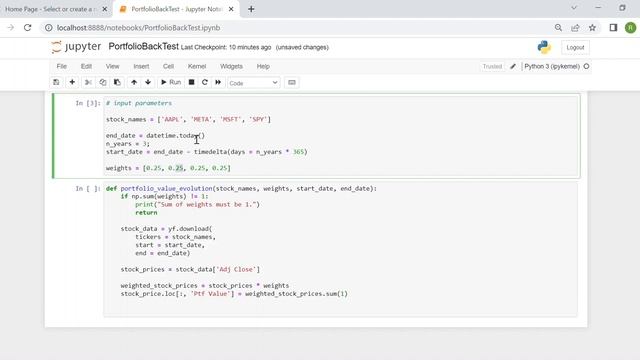Viewport: 640px width, 360px height.
Task: Click the '# input parameters' comment
Action: (x=139, y=103)
